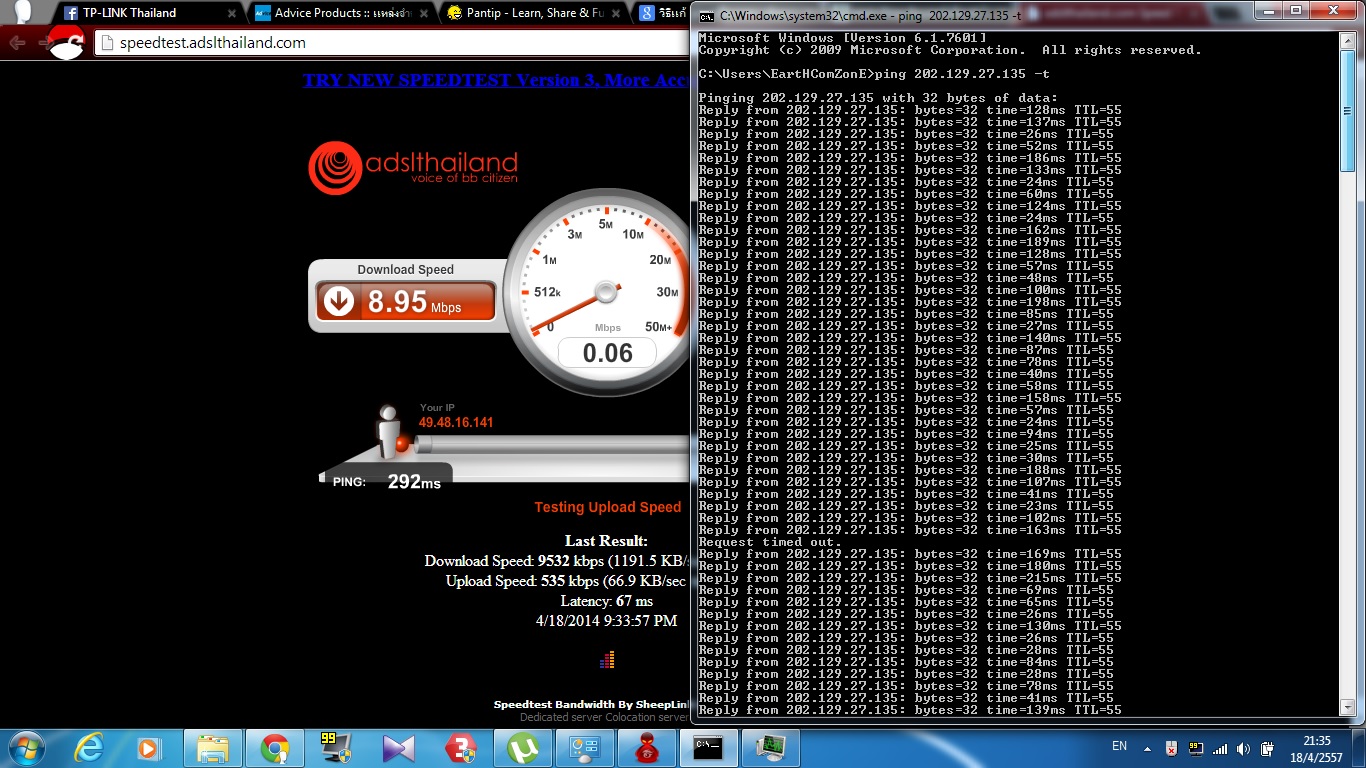
Task: Click the 99 monitor icon in the system tray
Action: [1196, 747]
